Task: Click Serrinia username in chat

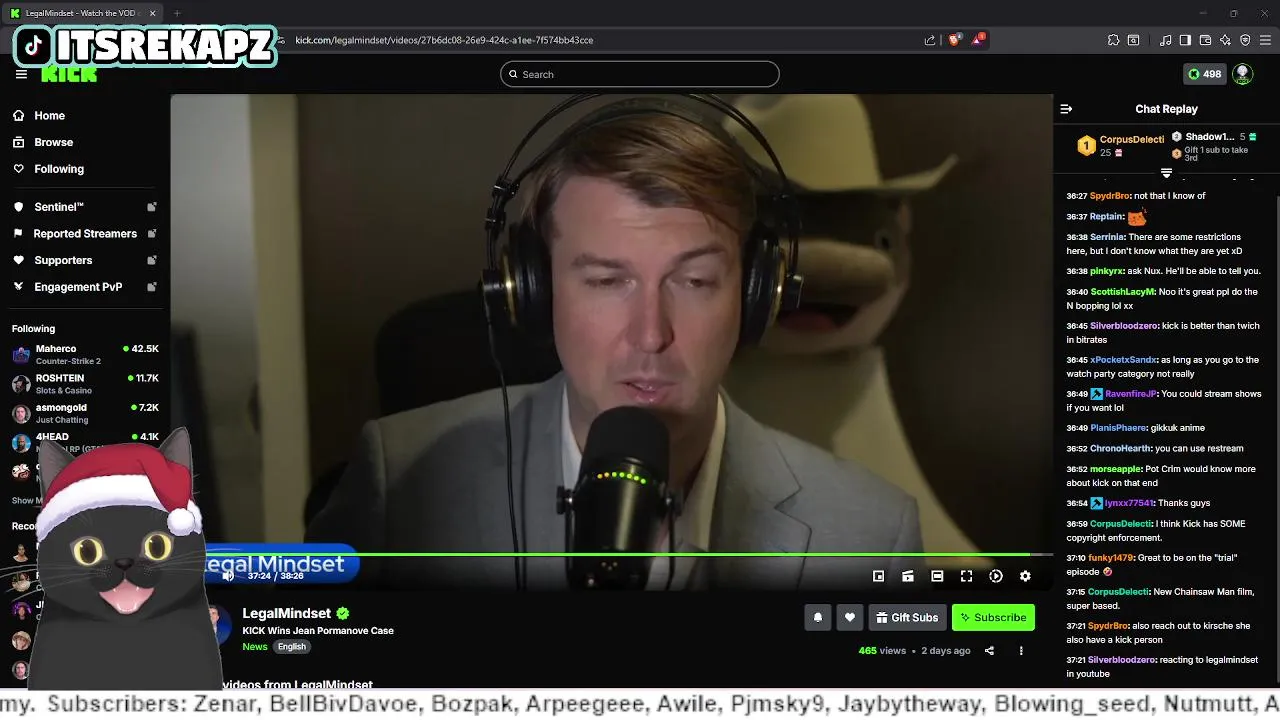Action: pos(1107,237)
